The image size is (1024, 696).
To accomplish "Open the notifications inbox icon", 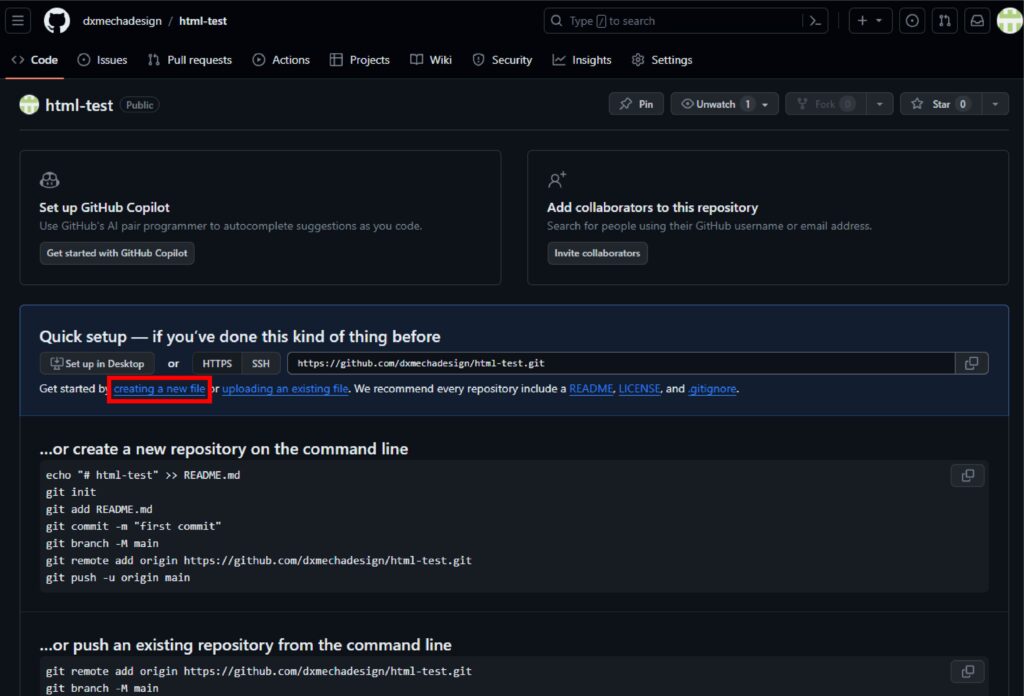I will coord(977,21).
